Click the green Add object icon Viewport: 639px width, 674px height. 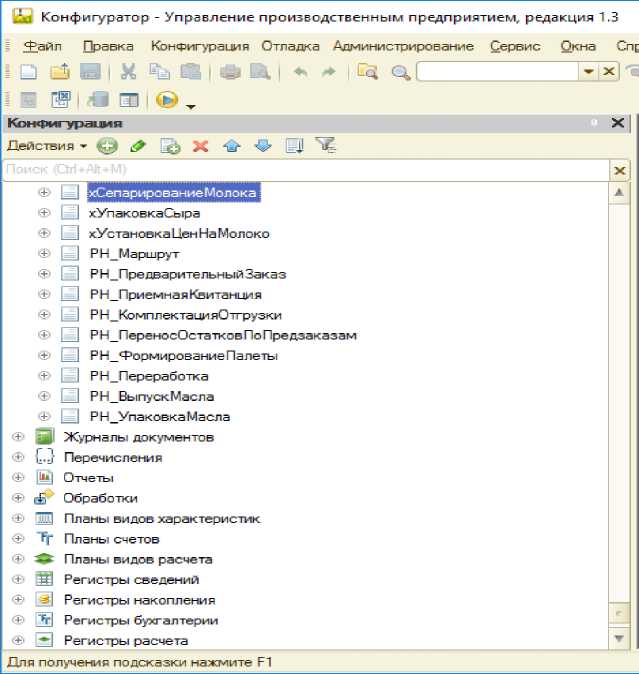click(x=107, y=146)
